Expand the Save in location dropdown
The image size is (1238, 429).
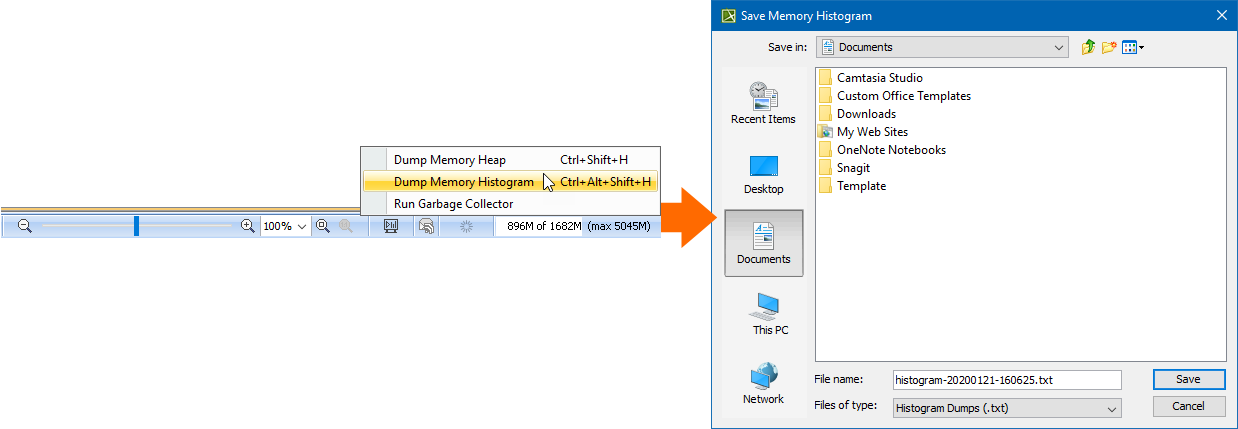click(x=1059, y=47)
